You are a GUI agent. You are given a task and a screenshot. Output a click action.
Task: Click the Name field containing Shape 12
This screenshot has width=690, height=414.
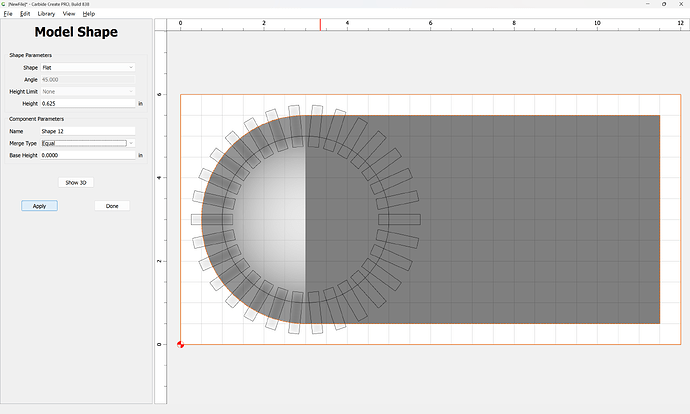87,131
